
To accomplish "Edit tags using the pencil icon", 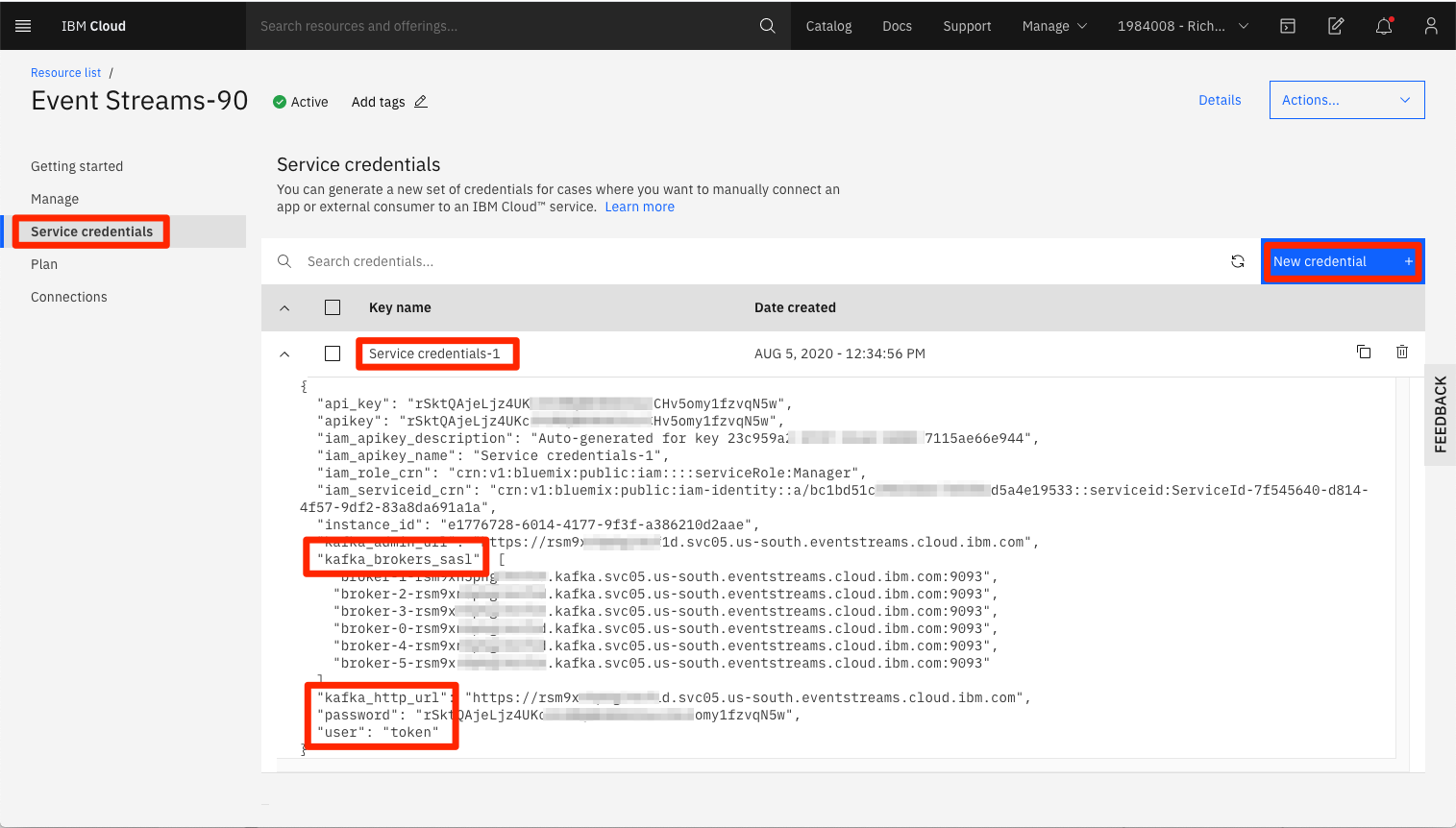I will click(420, 101).
